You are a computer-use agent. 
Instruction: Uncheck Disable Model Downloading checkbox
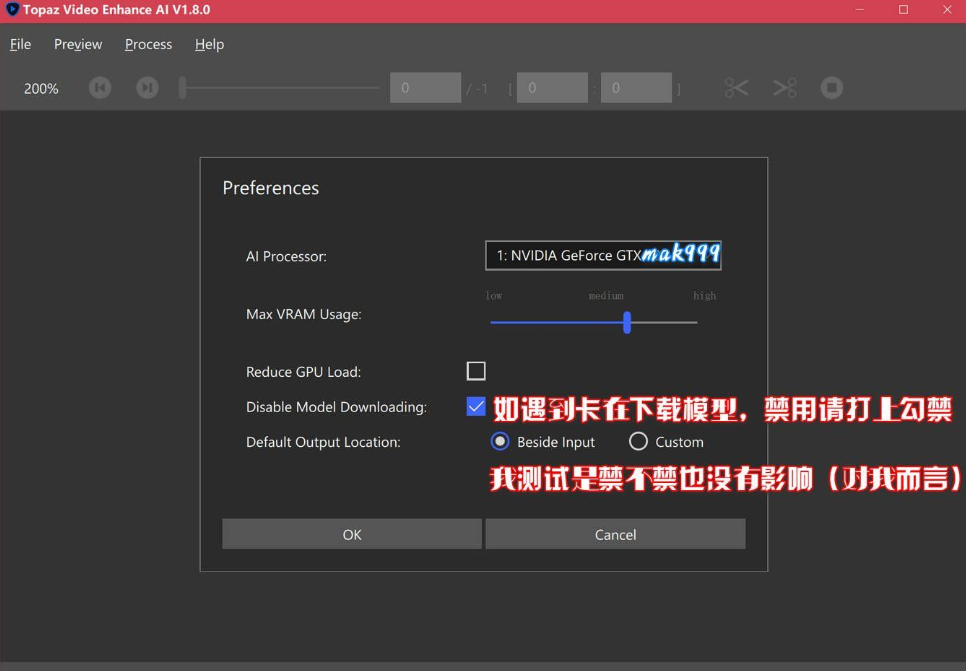[476, 407]
